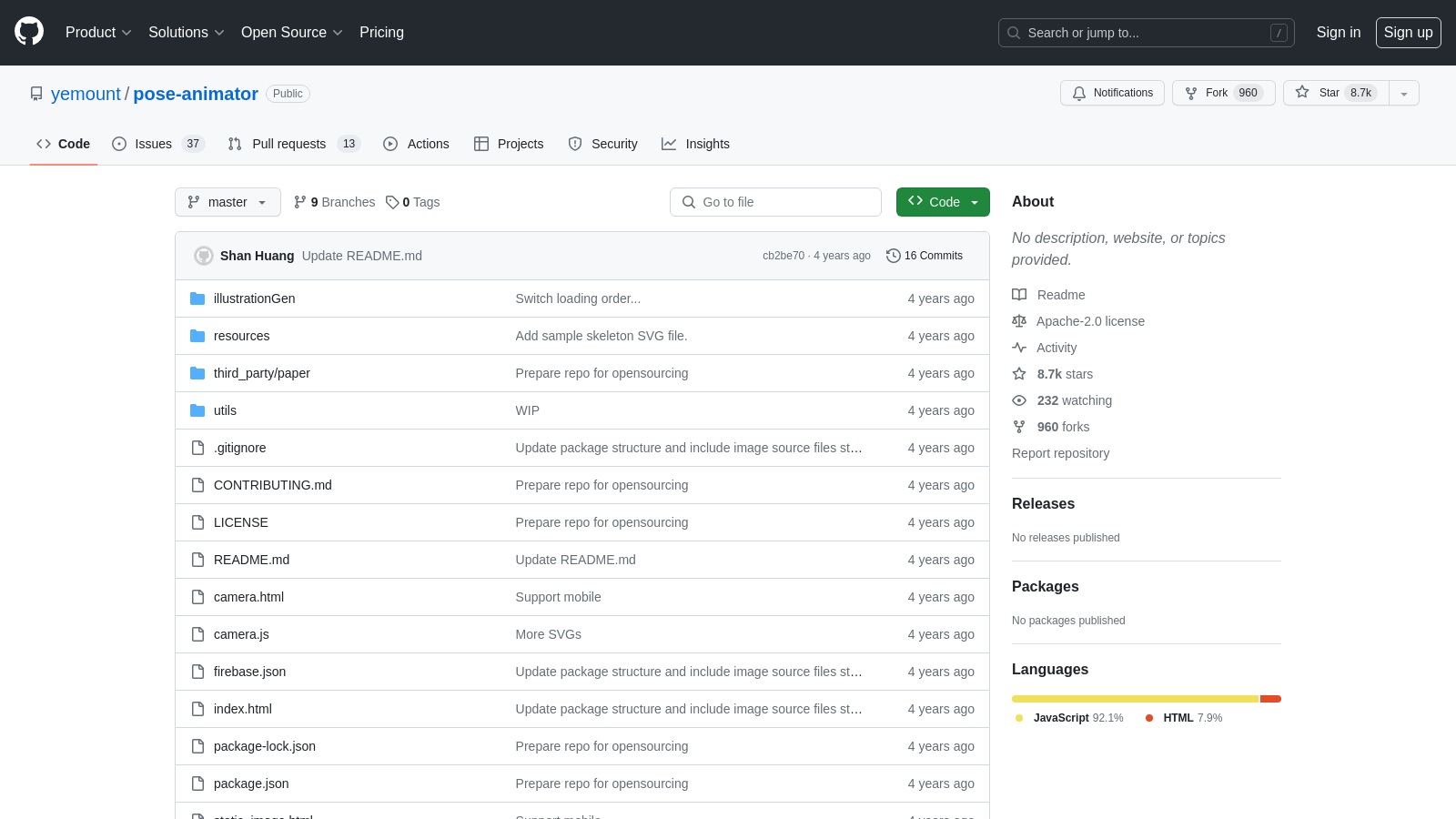
Task: Expand the Open Source menu
Action: [x=291, y=33]
